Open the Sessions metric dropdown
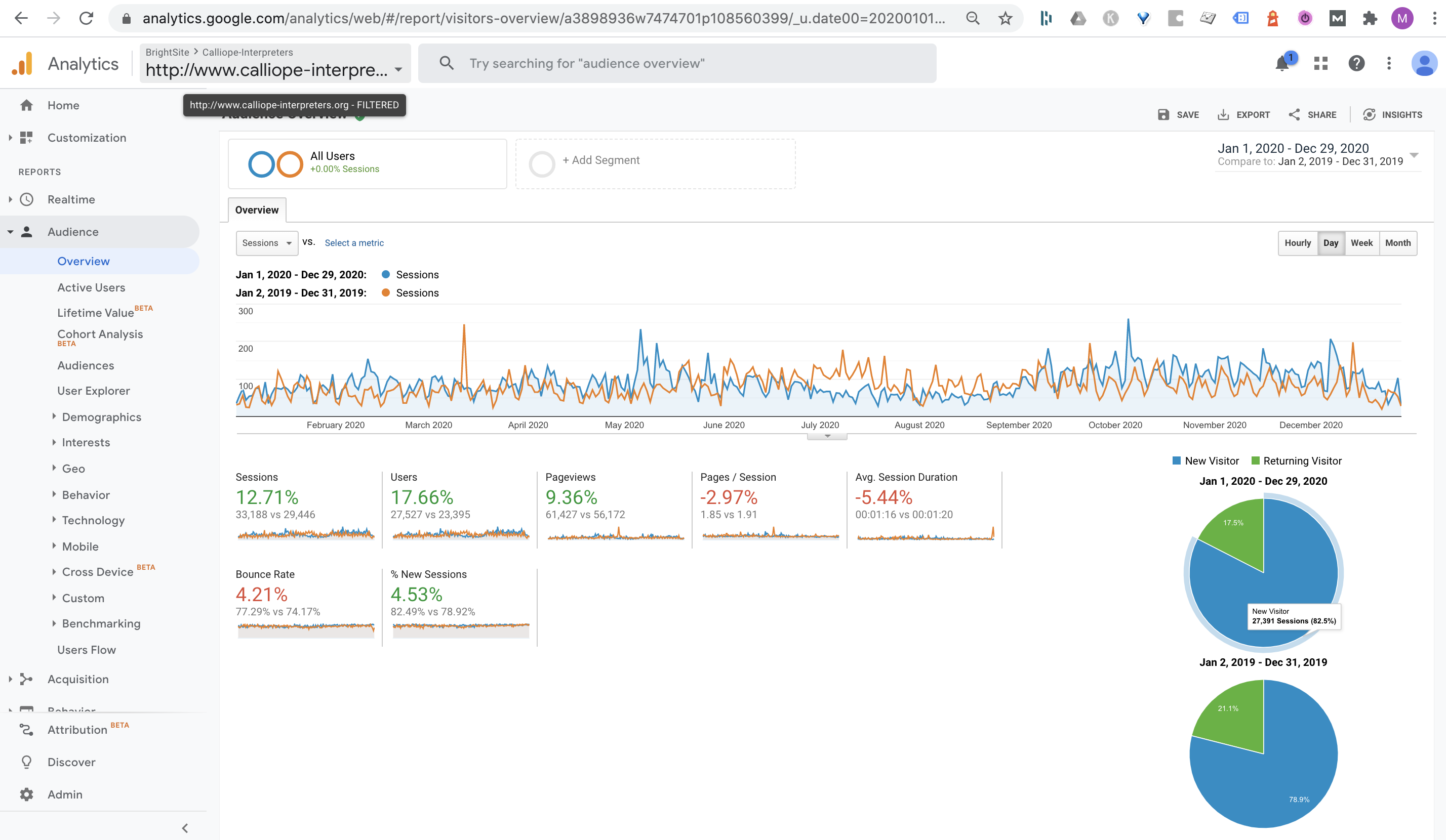 point(266,242)
